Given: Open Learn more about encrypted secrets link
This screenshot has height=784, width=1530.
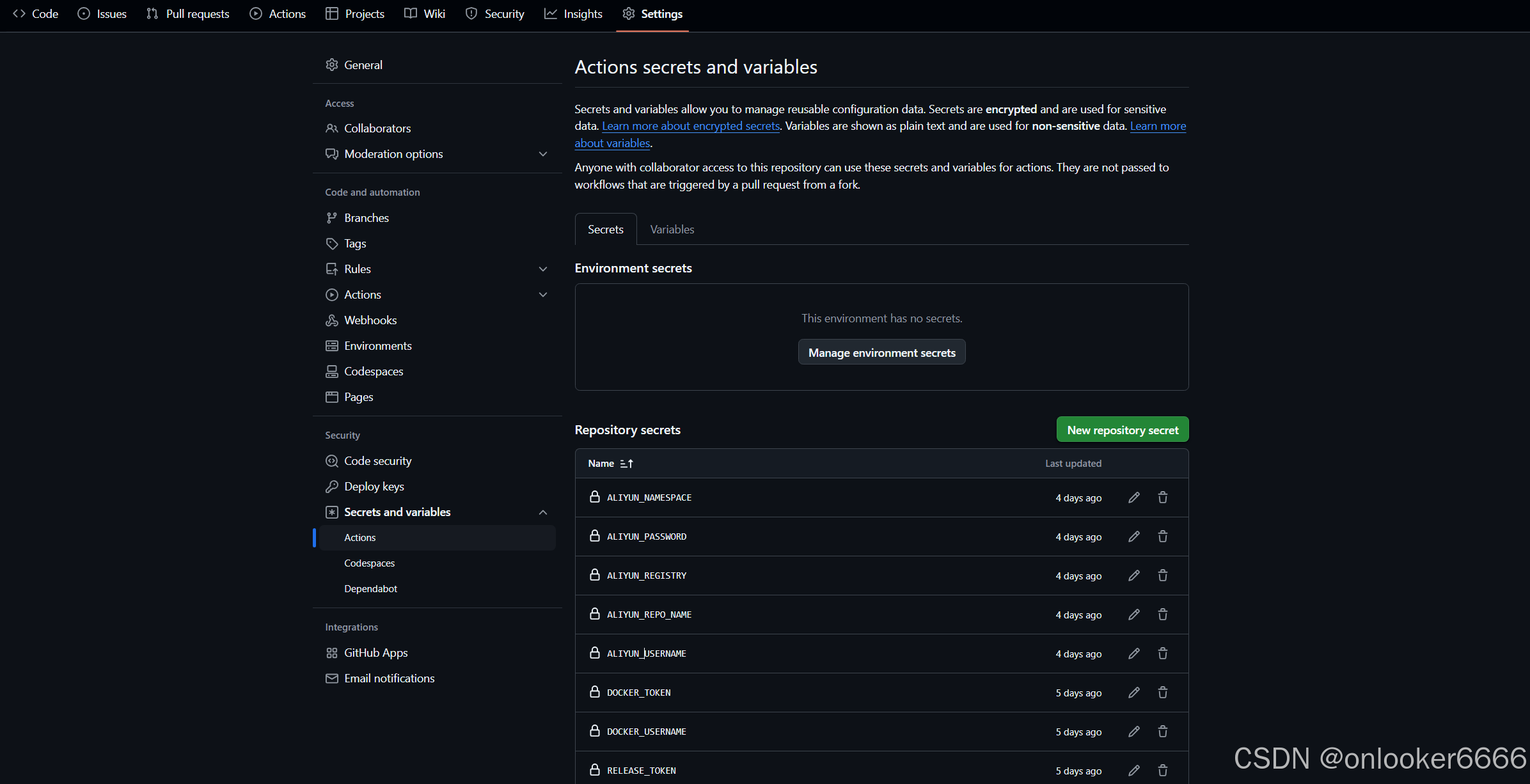Looking at the screenshot, I should click(x=690, y=126).
